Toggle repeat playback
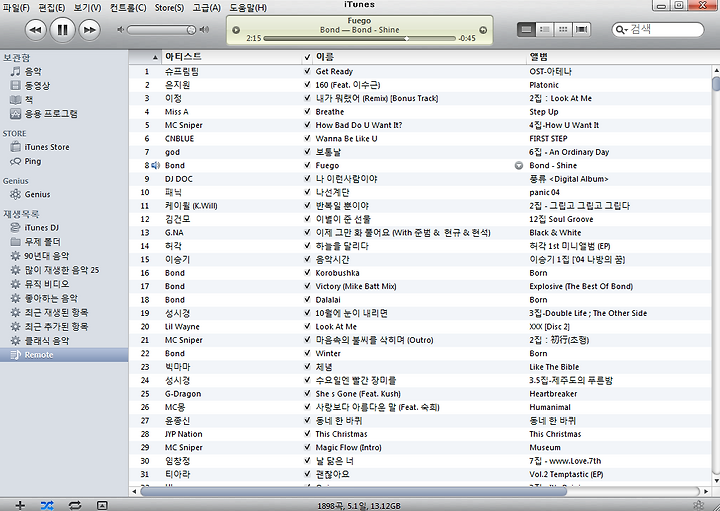The height and width of the screenshot is (511, 720). pos(74,505)
